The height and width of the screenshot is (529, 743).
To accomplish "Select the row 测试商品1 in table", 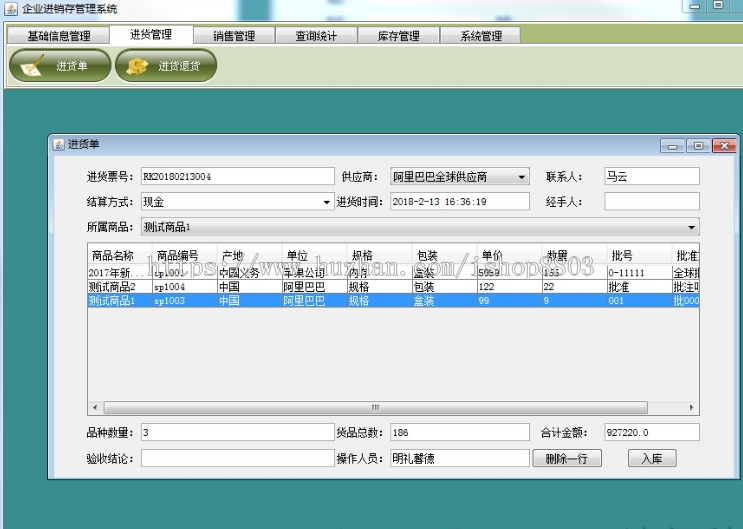I will click(393, 301).
